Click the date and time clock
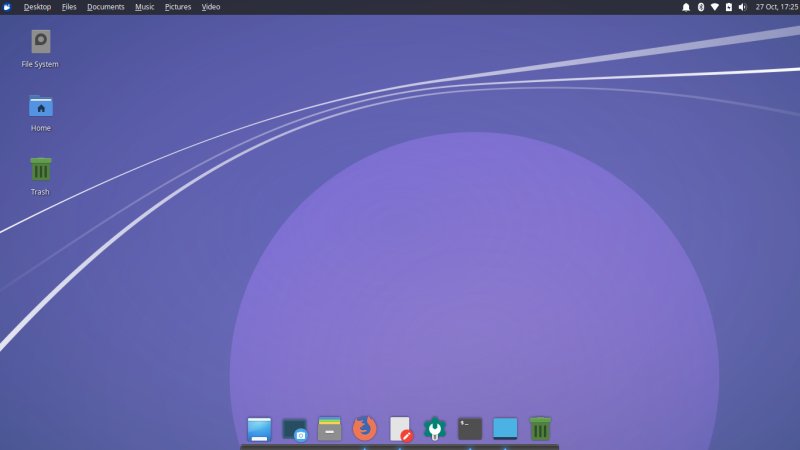This screenshot has width=800, height=450. click(x=776, y=7)
